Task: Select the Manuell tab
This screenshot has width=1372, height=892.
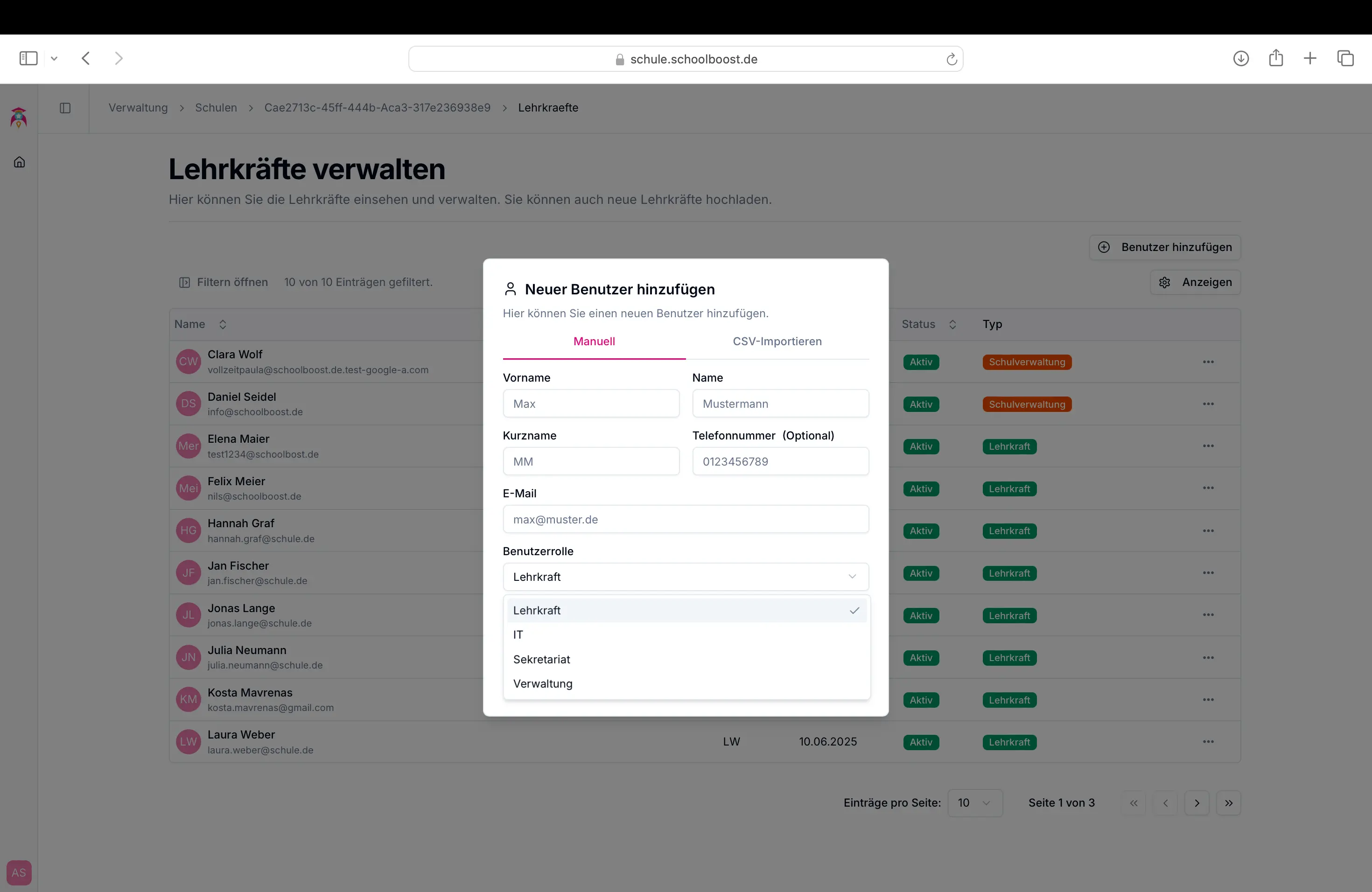Action: click(x=594, y=341)
